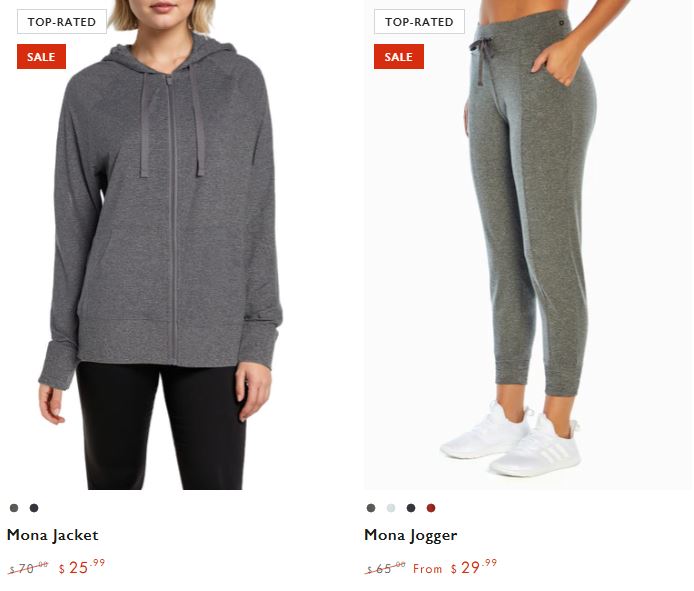This screenshot has width=694, height=591.
Task: Click the TOP-RATED badge on Mona Jacket
Action: point(62,22)
